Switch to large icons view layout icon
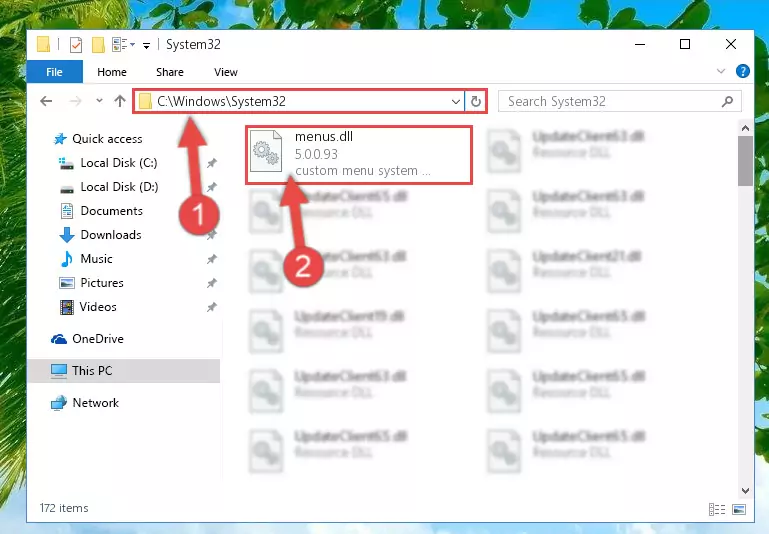 tap(739, 509)
